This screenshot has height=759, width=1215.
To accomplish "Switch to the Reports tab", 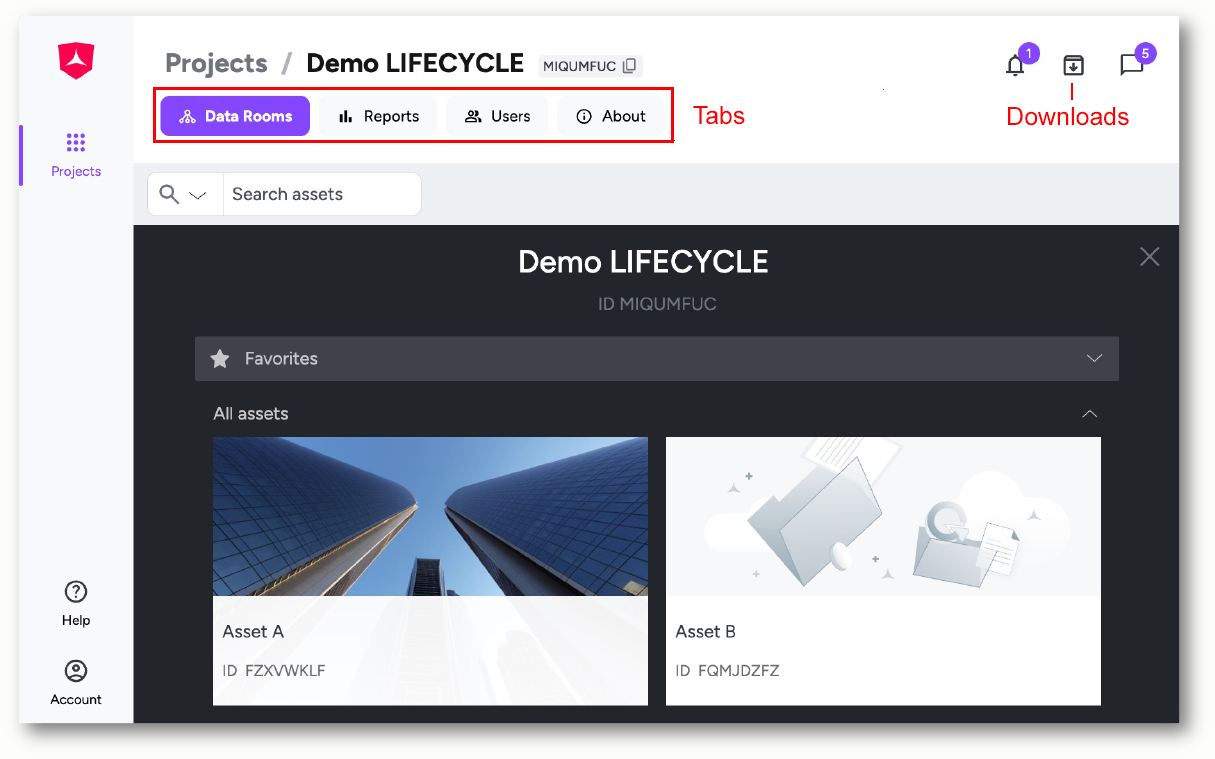I will [378, 116].
